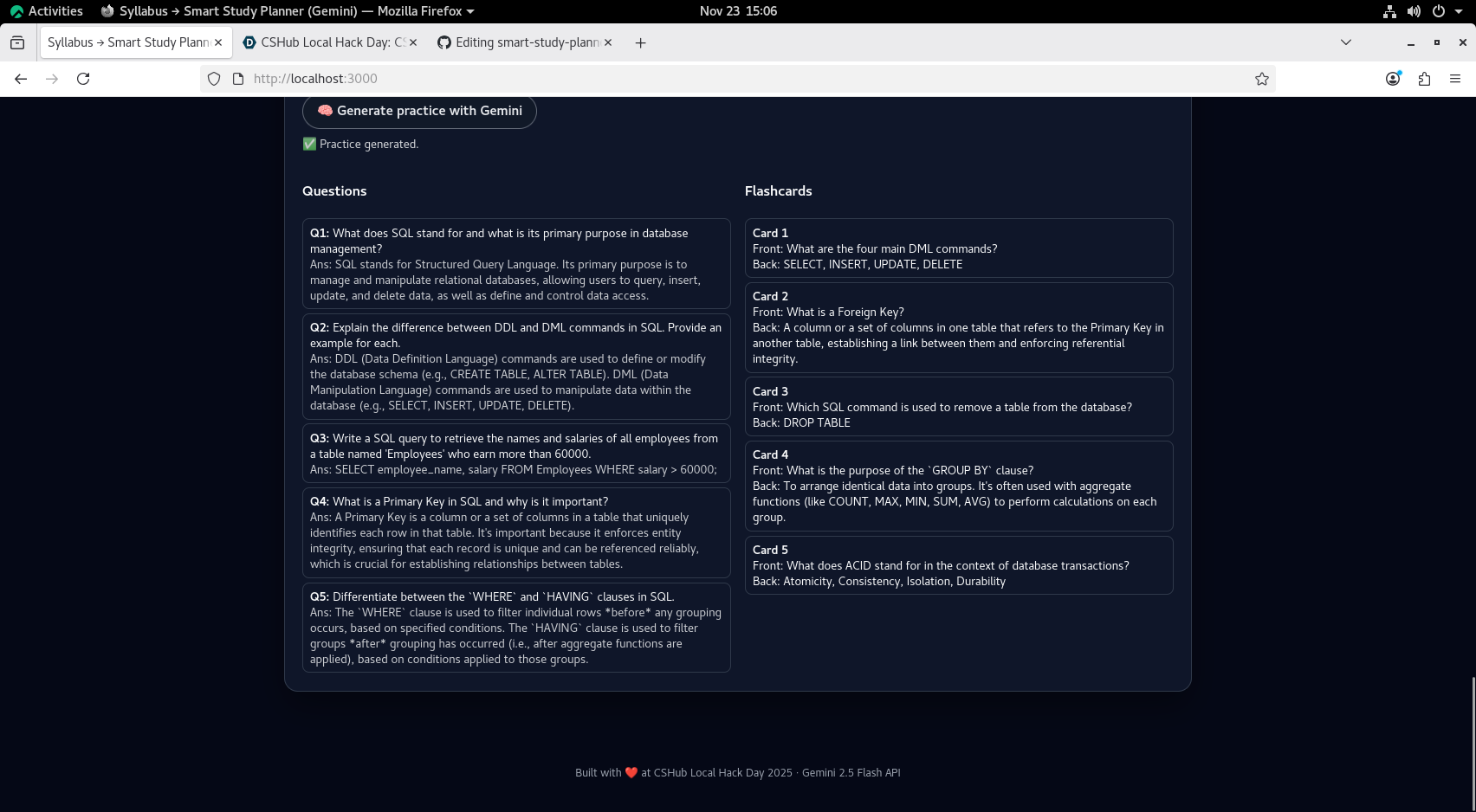The width and height of the screenshot is (1476, 812).
Task: Click the Activities logo icon in top bar
Action: 16,11
